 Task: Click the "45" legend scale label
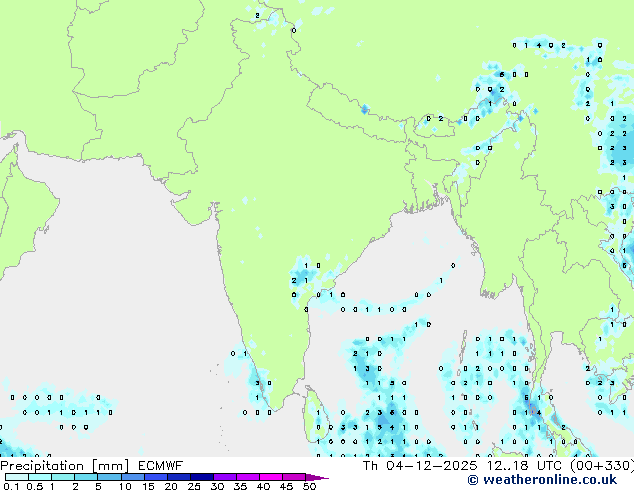point(287,486)
